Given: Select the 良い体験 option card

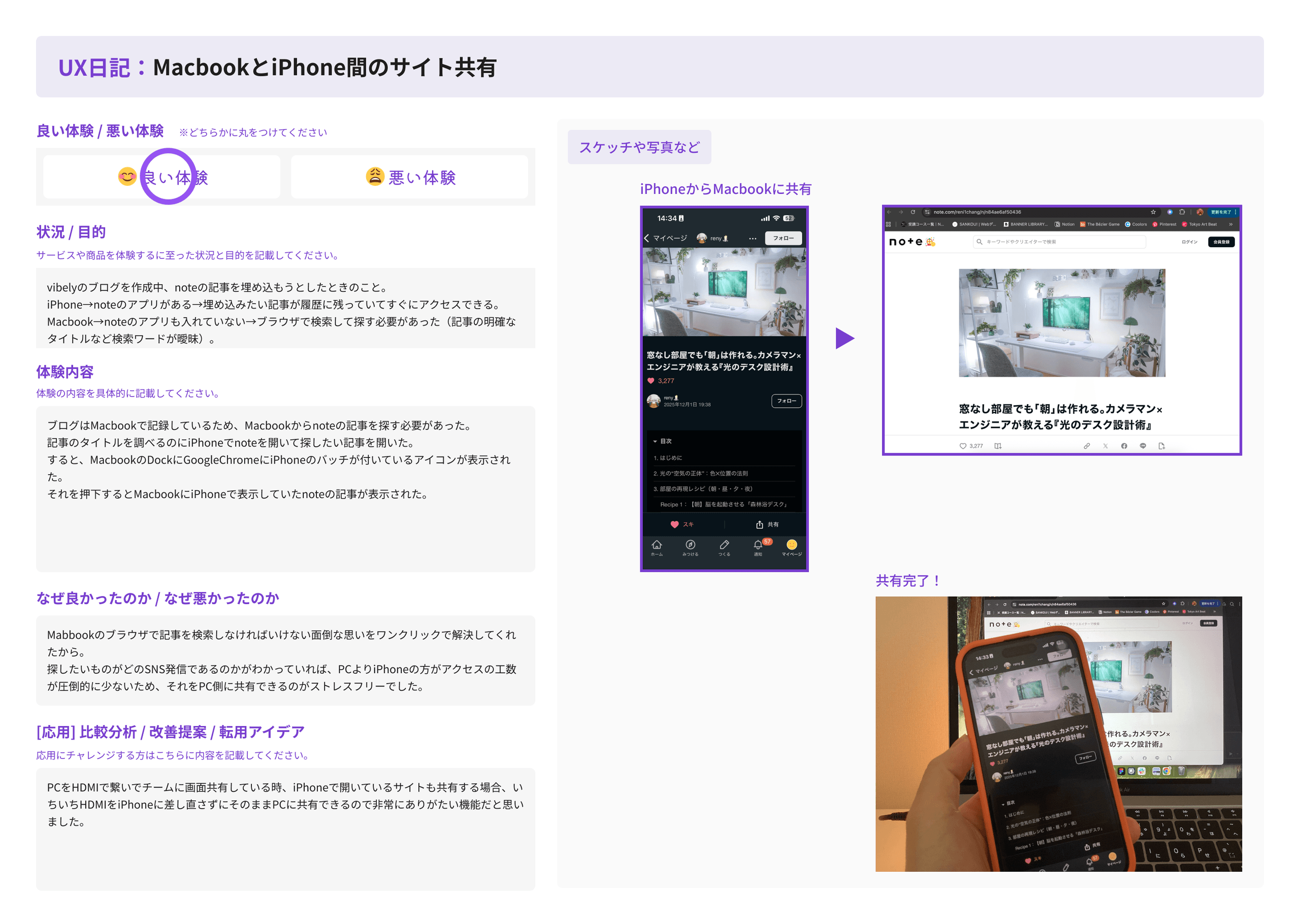Looking at the screenshot, I should [161, 177].
